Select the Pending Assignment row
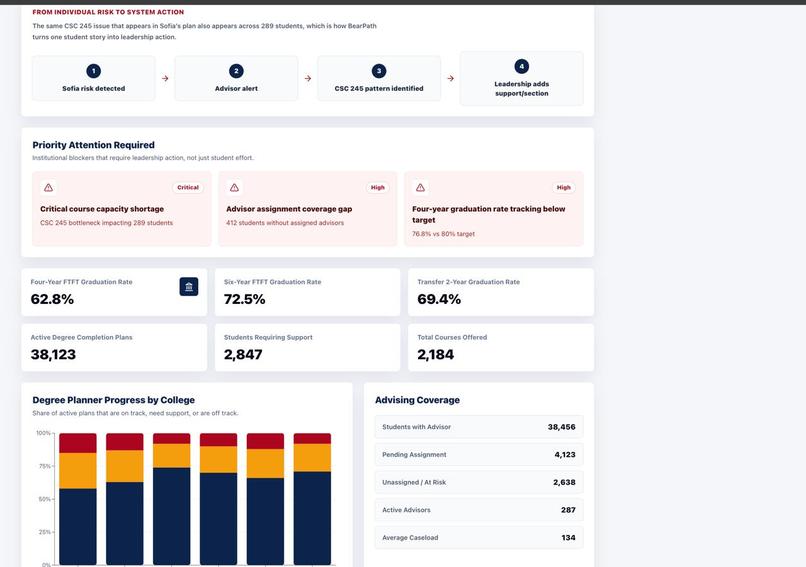806x567 pixels. click(479, 454)
